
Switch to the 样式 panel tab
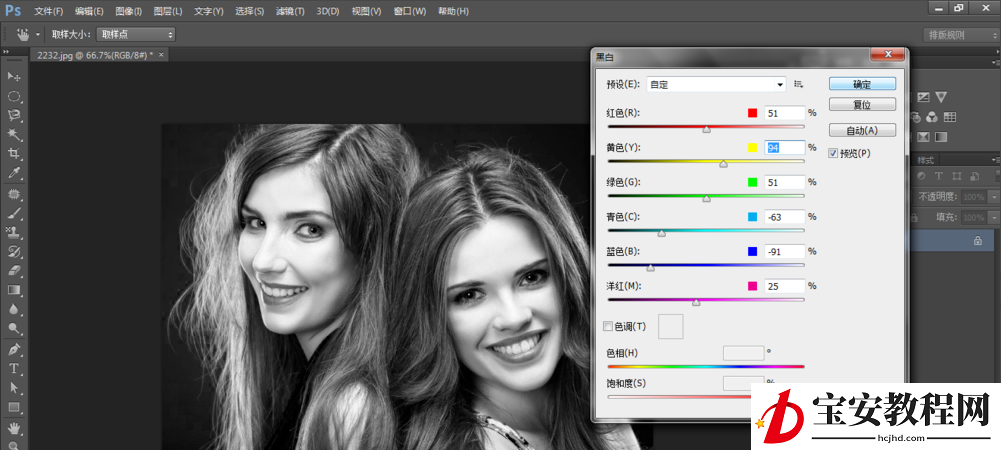coord(926,160)
